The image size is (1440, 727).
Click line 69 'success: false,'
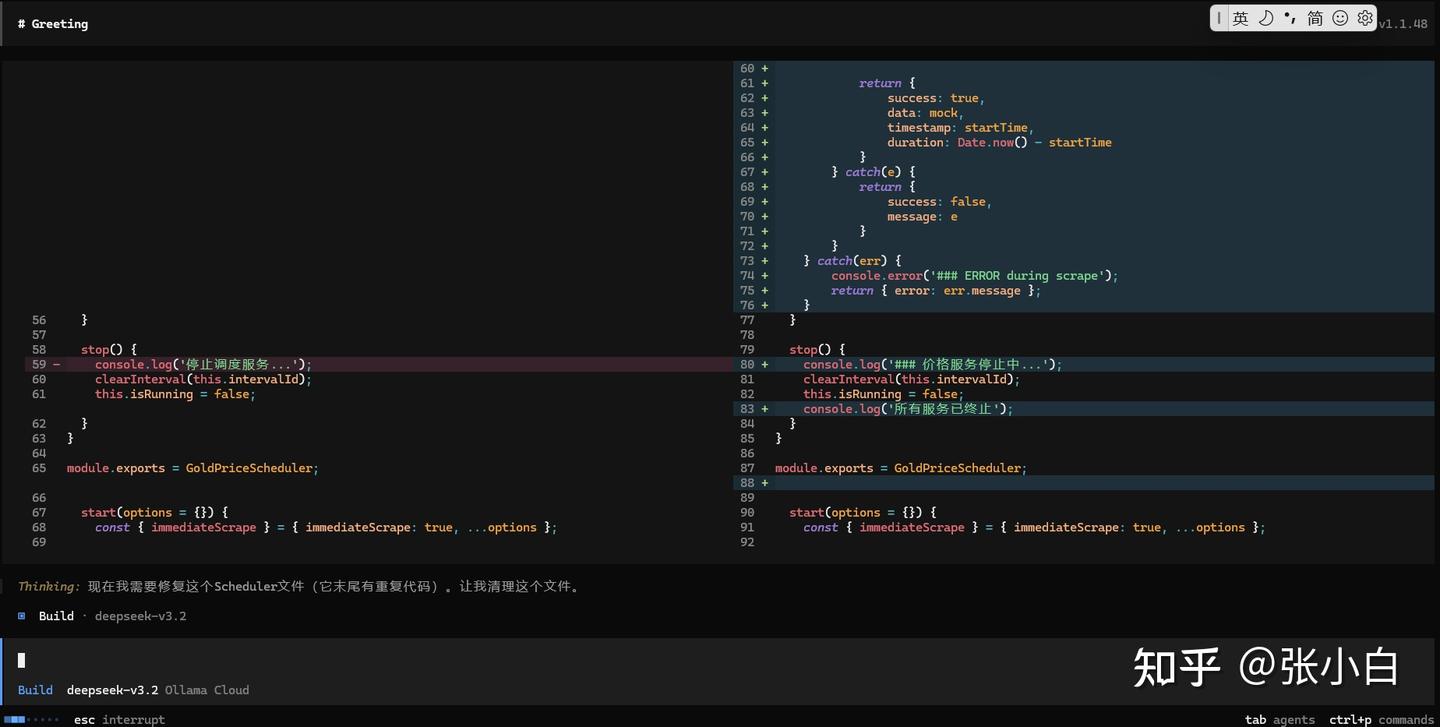(x=940, y=202)
